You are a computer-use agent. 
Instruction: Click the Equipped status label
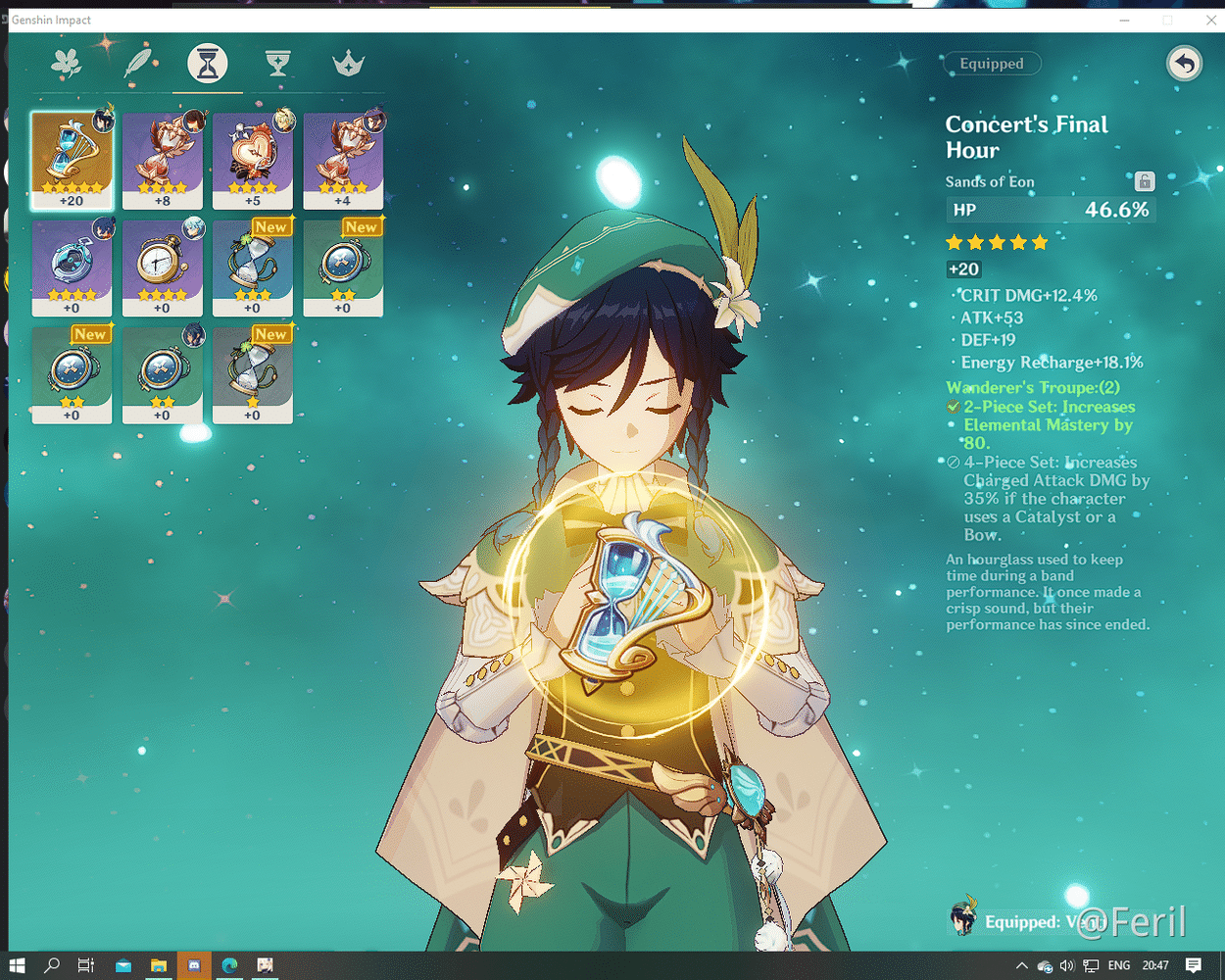(x=992, y=64)
